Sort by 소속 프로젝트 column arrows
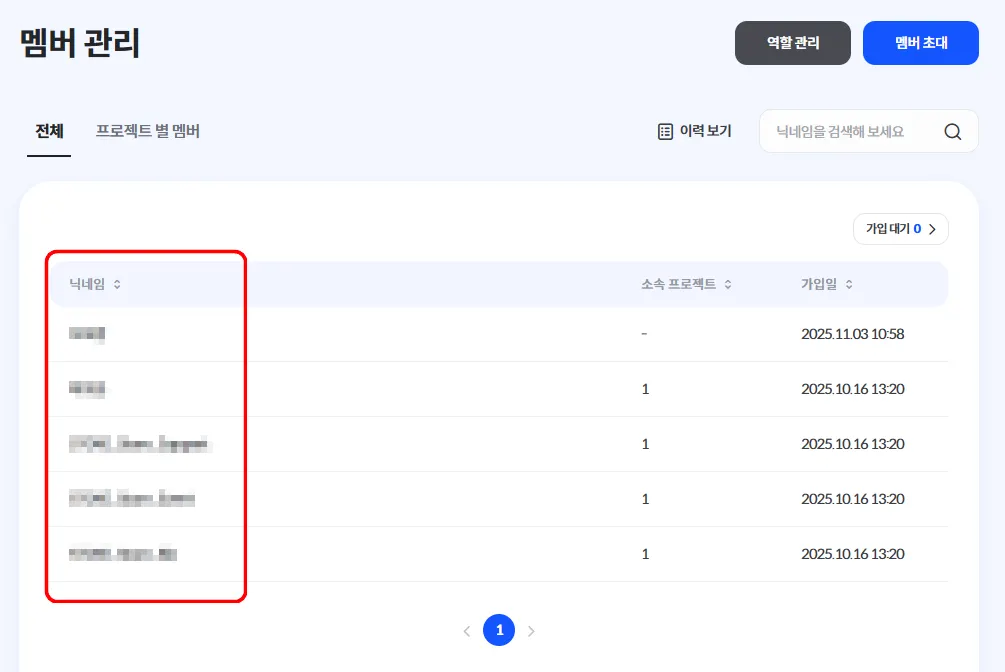The width and height of the screenshot is (1005, 672). [728, 285]
